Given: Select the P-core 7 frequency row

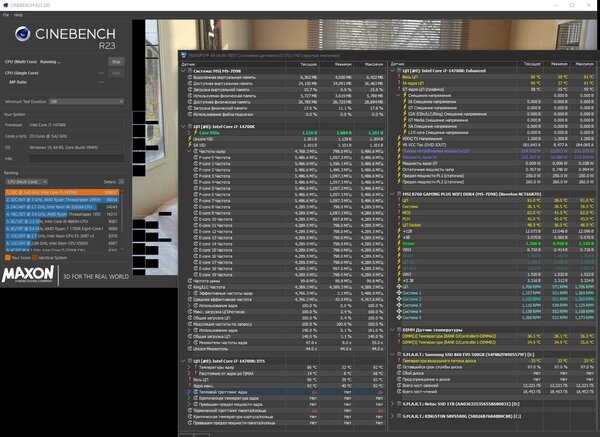Looking at the screenshot, I should point(283,201).
